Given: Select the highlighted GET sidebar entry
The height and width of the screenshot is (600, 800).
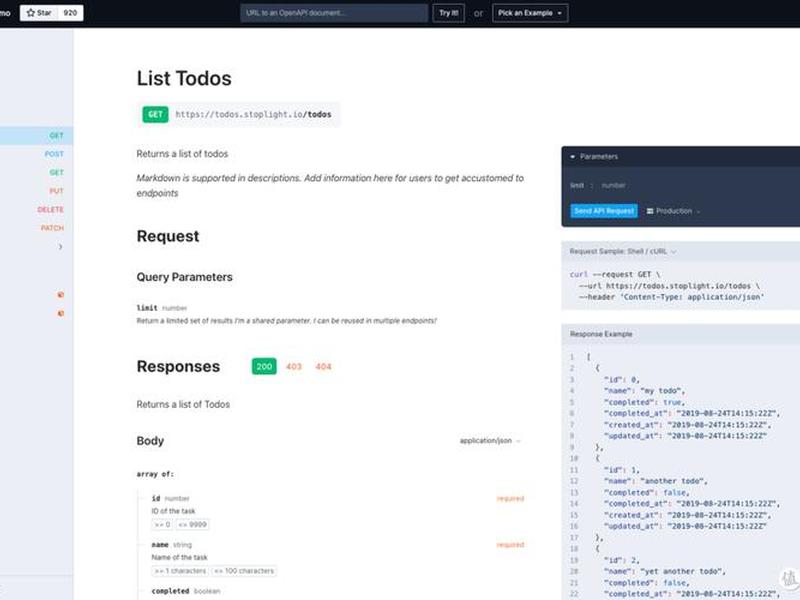Looking at the screenshot, I should click(36, 135).
